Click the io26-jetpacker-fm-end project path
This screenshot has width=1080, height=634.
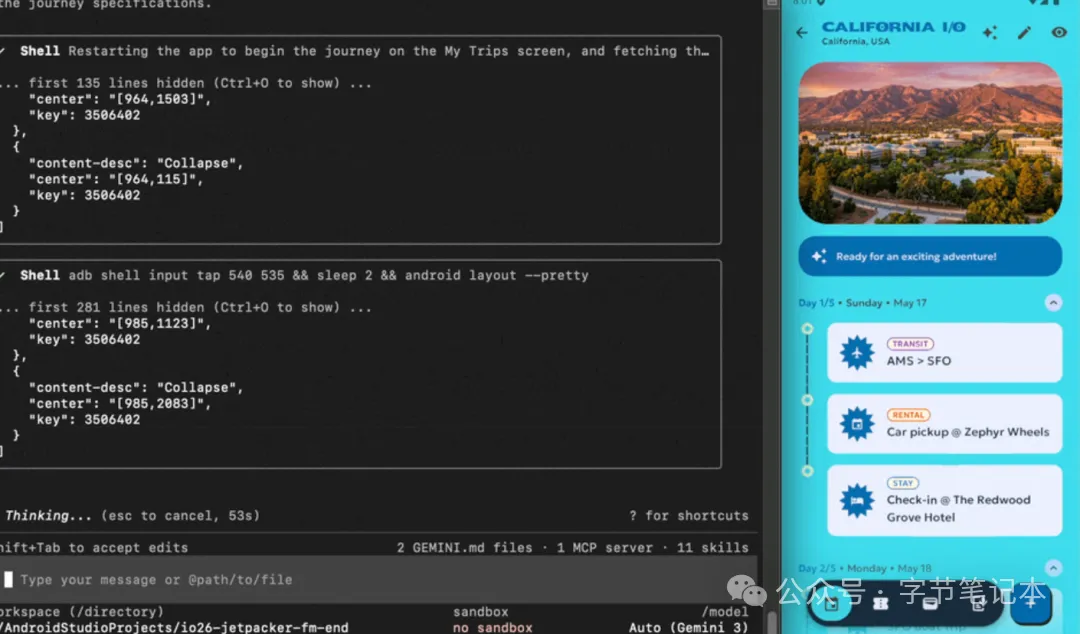point(174,628)
